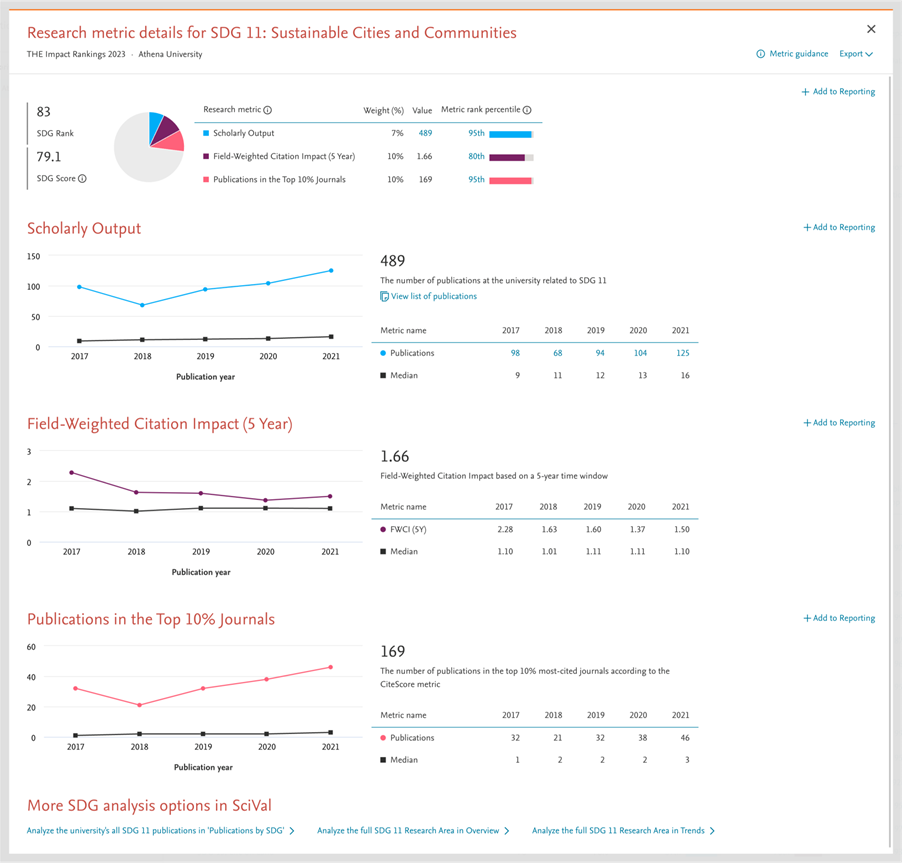Click info icon next to Research metric
This screenshot has height=863, width=902.
tap(267, 109)
